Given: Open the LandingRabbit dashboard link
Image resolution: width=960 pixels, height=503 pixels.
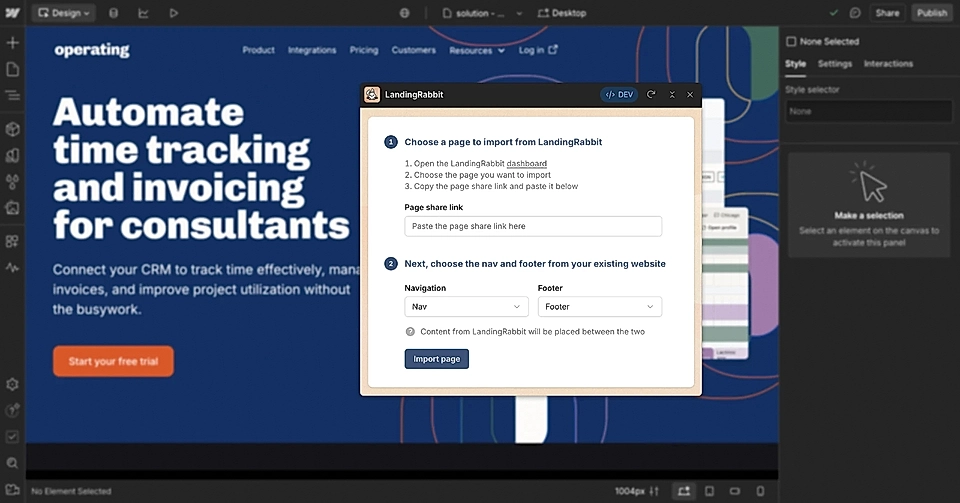Looking at the screenshot, I should pos(527,163).
